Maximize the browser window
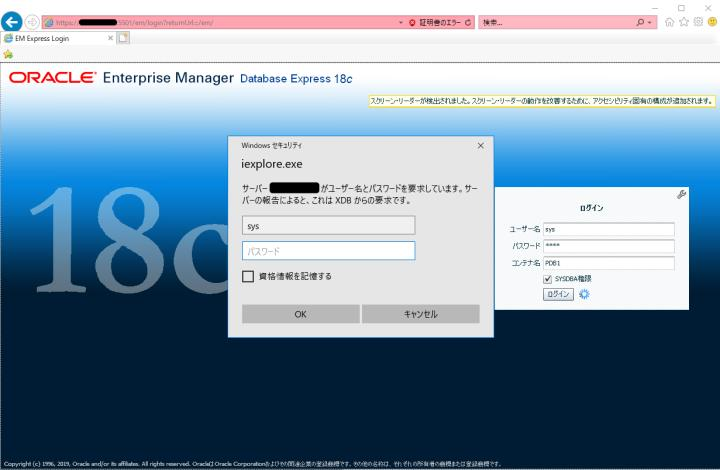Image resolution: width=720 pixels, height=470 pixels. point(681,8)
